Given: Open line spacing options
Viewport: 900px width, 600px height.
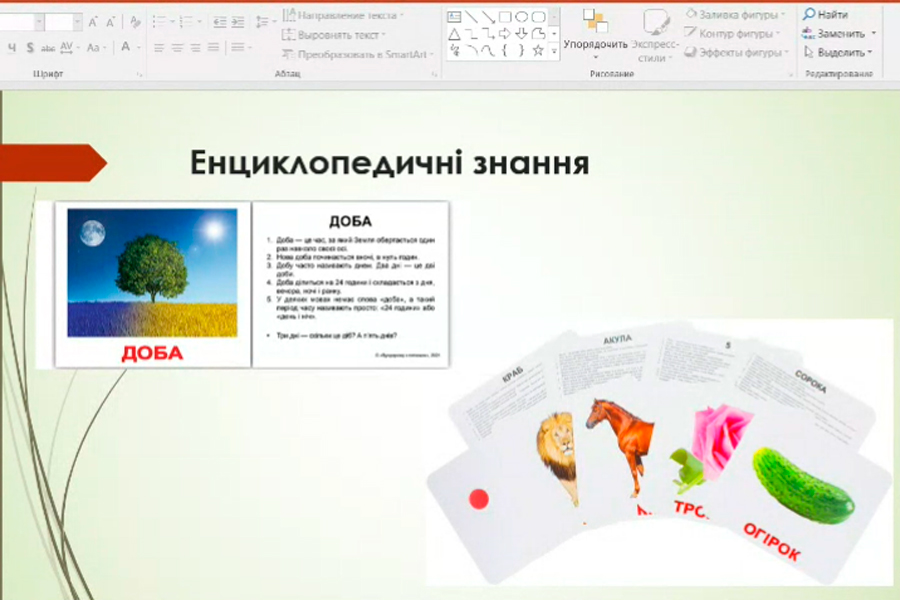Looking at the screenshot, I should tap(265, 22).
